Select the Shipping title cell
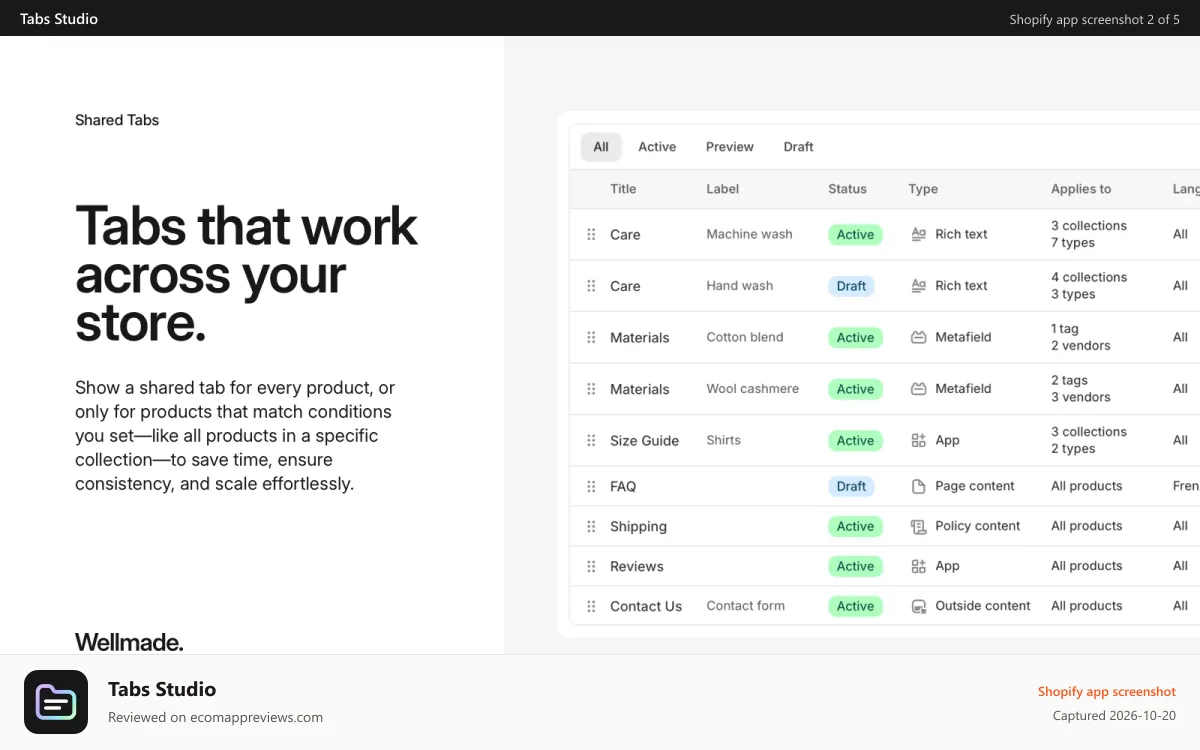 click(638, 526)
